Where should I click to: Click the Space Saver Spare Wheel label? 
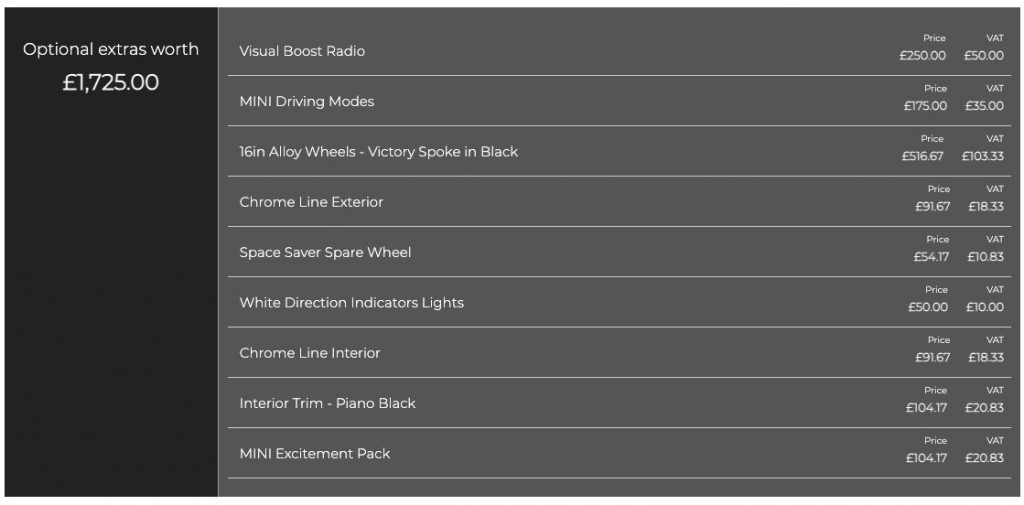(x=325, y=252)
